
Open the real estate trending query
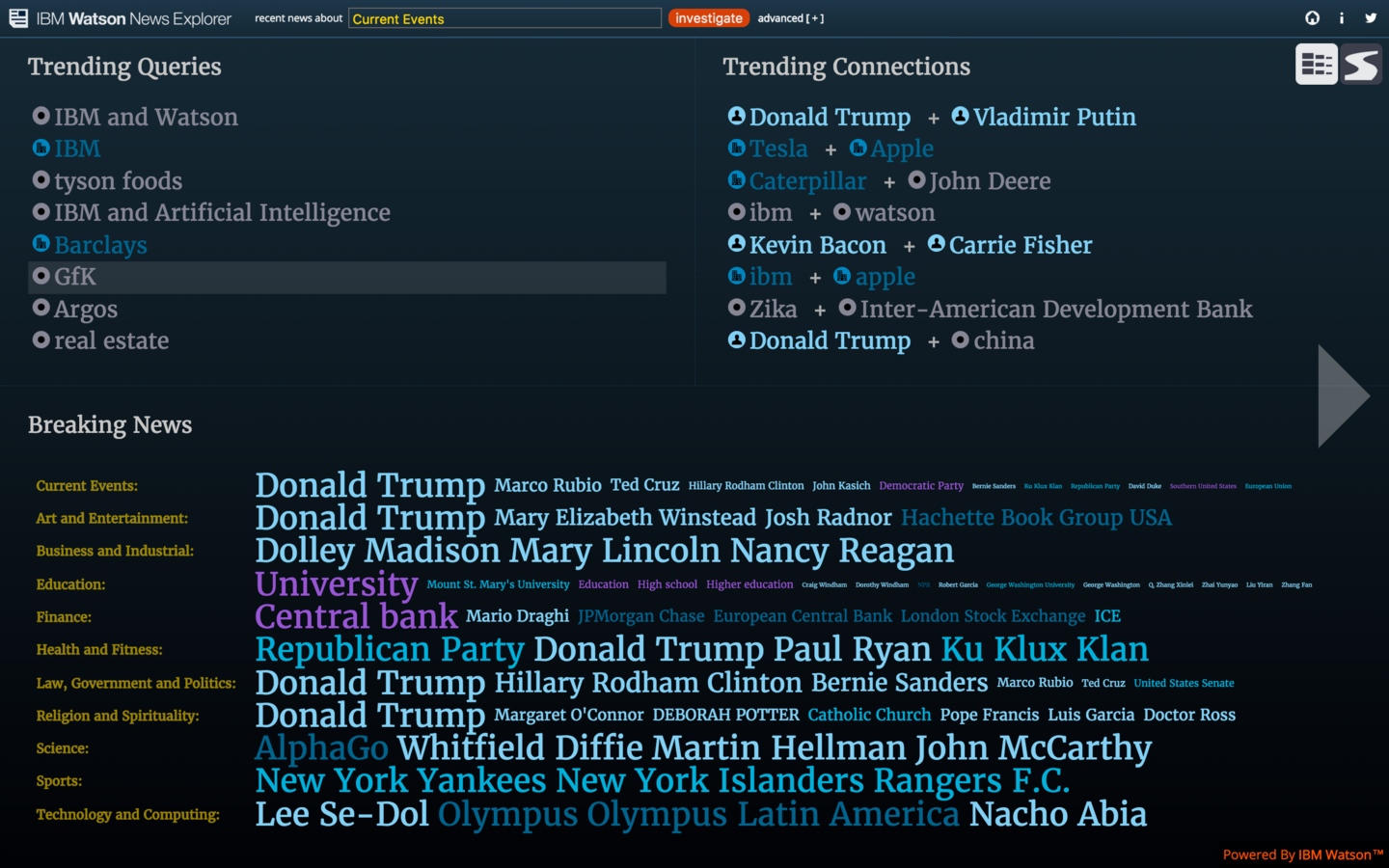pyautogui.click(x=112, y=340)
